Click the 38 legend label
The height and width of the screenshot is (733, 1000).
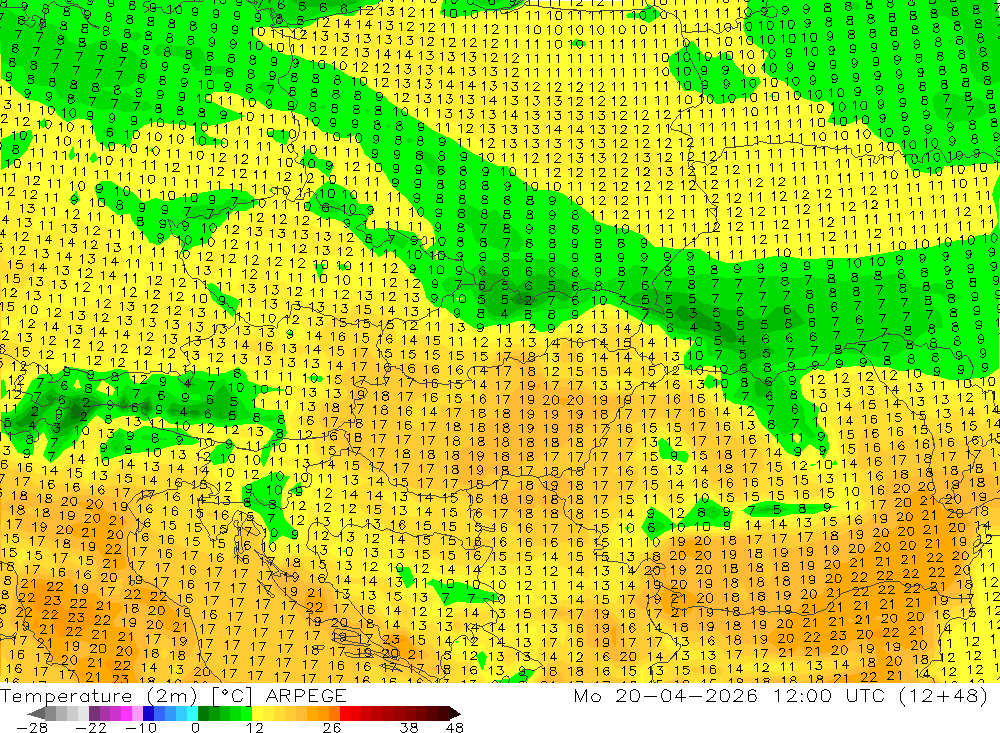point(409,727)
